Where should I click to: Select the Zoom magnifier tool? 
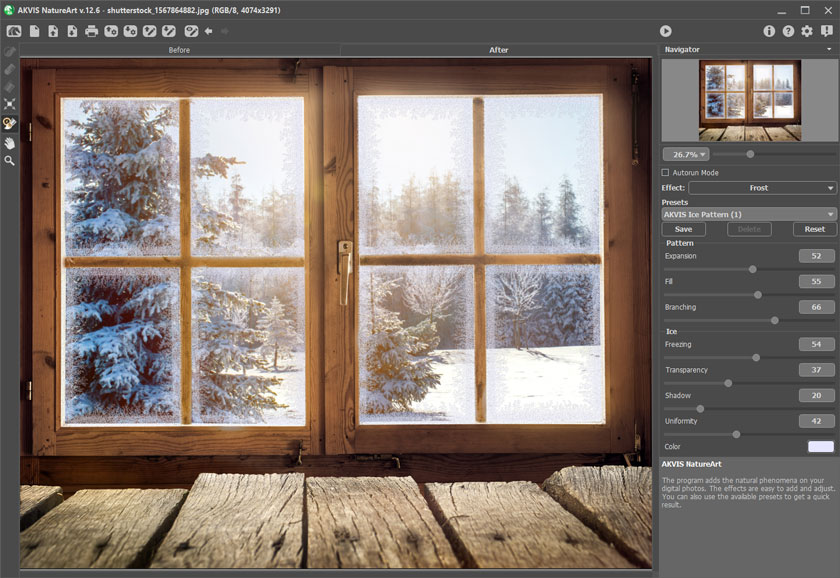10,161
